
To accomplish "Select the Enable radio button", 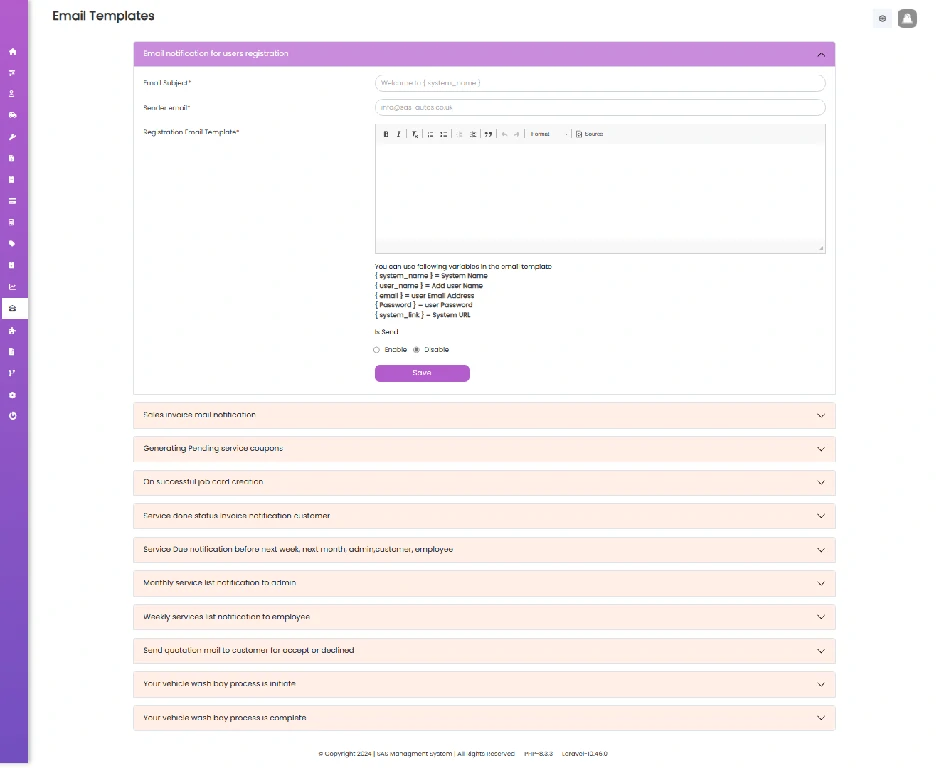I will point(376,350).
